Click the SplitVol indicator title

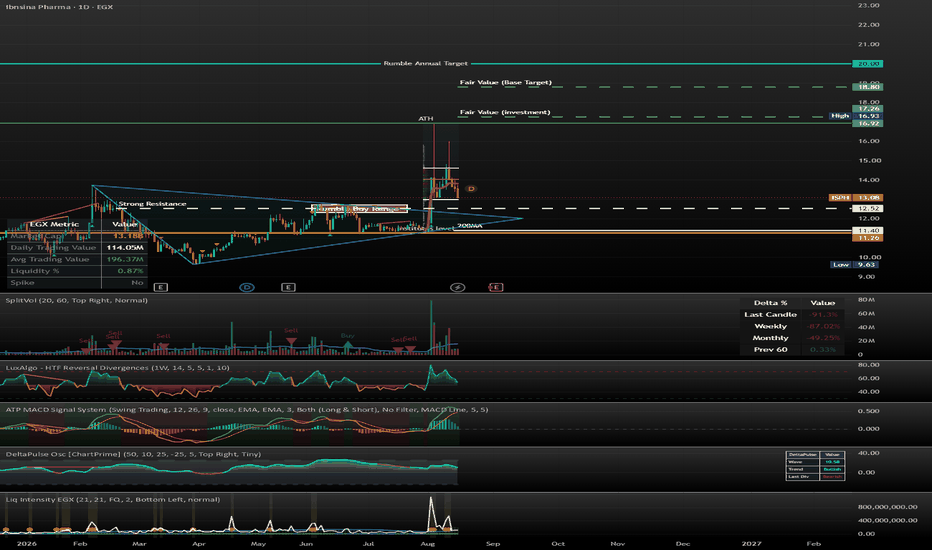pos(77,300)
